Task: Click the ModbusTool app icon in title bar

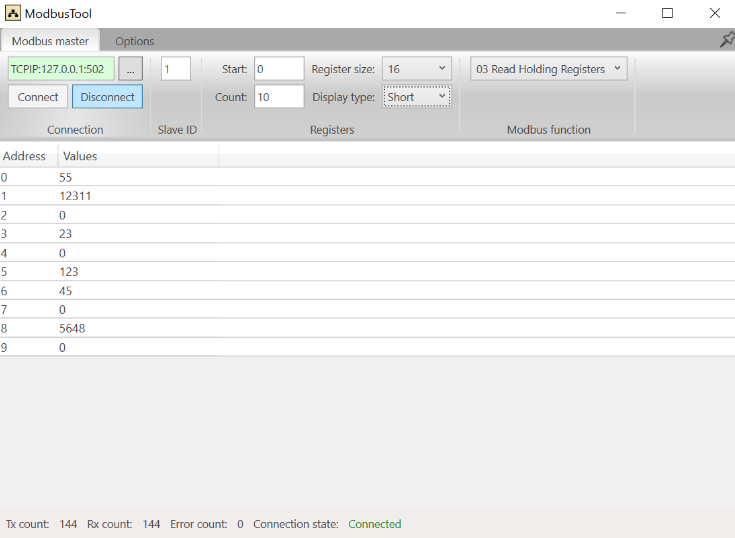Action: click(x=13, y=13)
